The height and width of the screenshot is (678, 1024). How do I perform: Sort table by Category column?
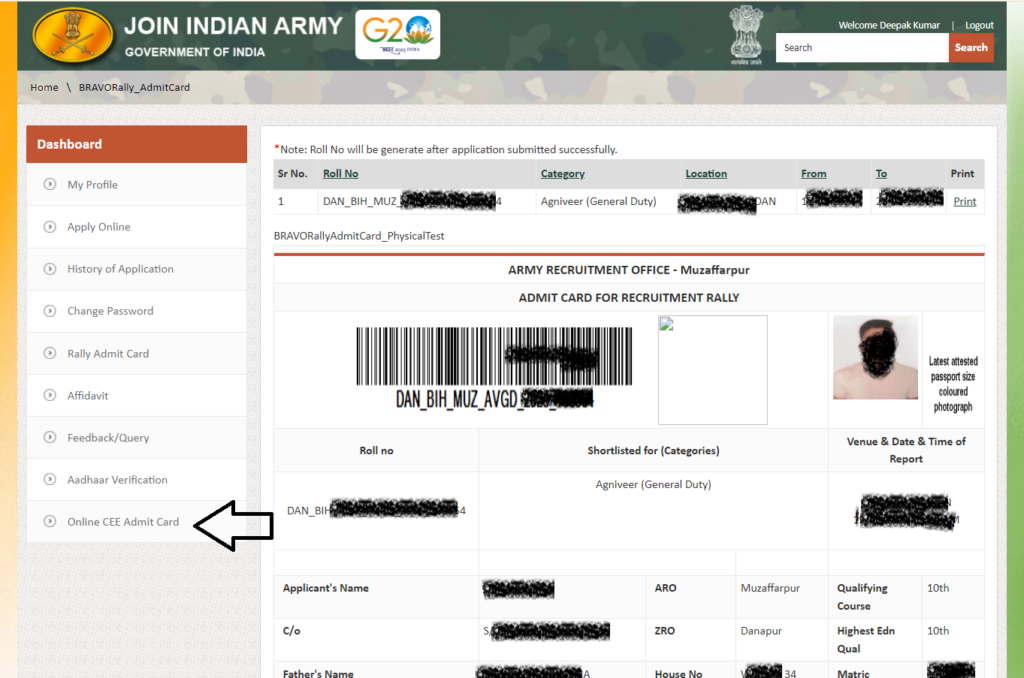click(x=562, y=174)
